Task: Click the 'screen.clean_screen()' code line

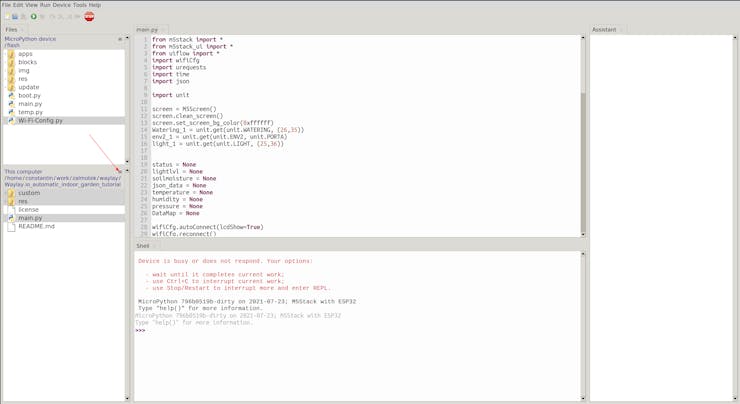Action: 187,116
